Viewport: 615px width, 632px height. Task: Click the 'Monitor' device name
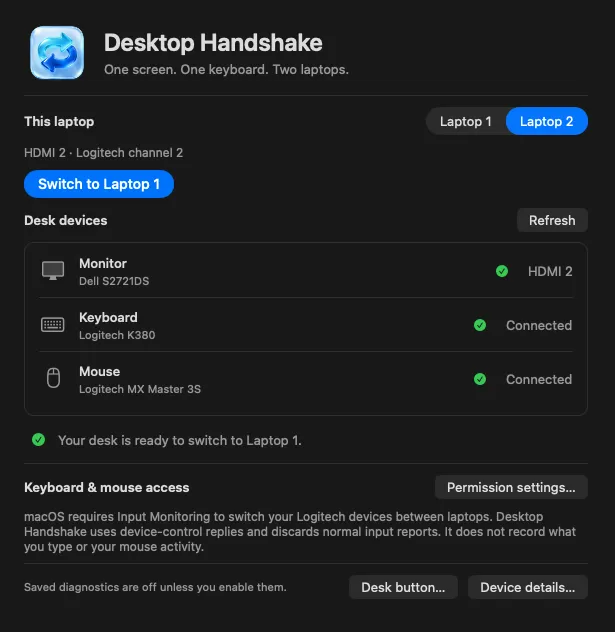point(103,263)
